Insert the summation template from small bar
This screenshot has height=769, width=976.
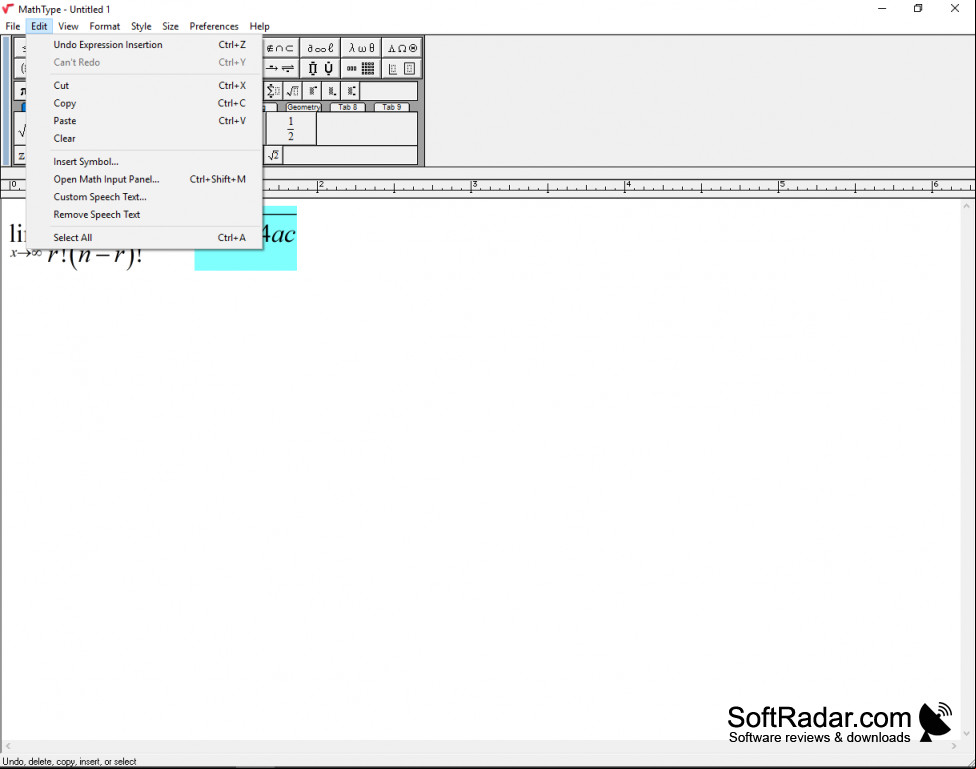click(x=273, y=91)
